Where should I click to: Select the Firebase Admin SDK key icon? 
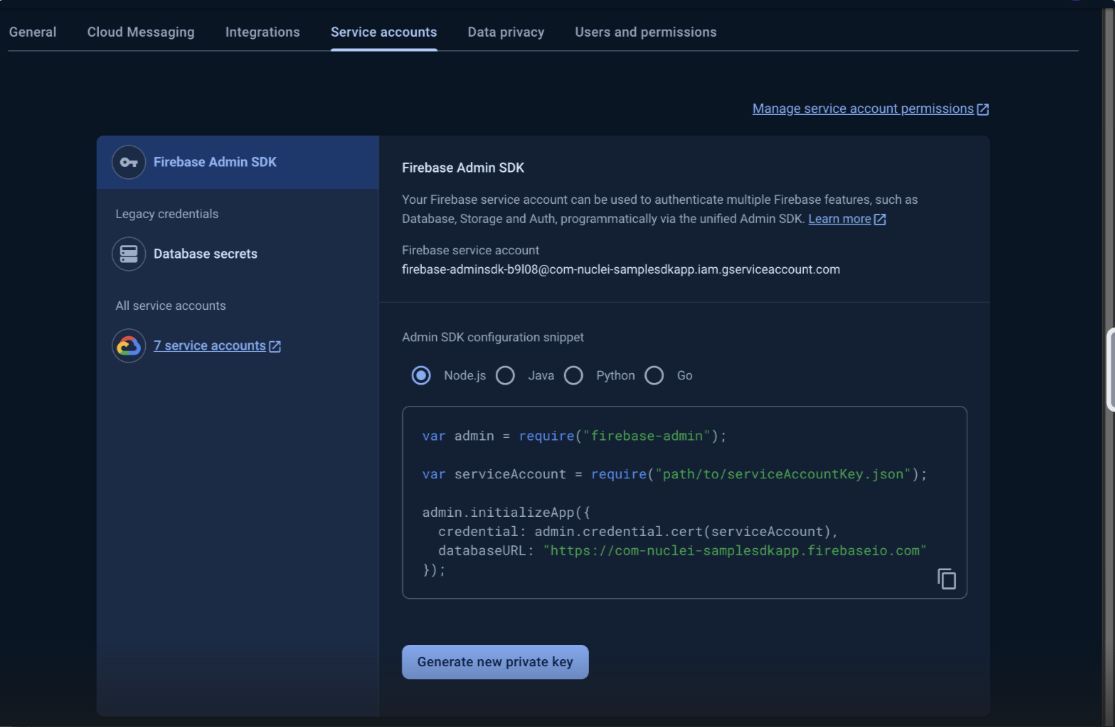tap(128, 161)
